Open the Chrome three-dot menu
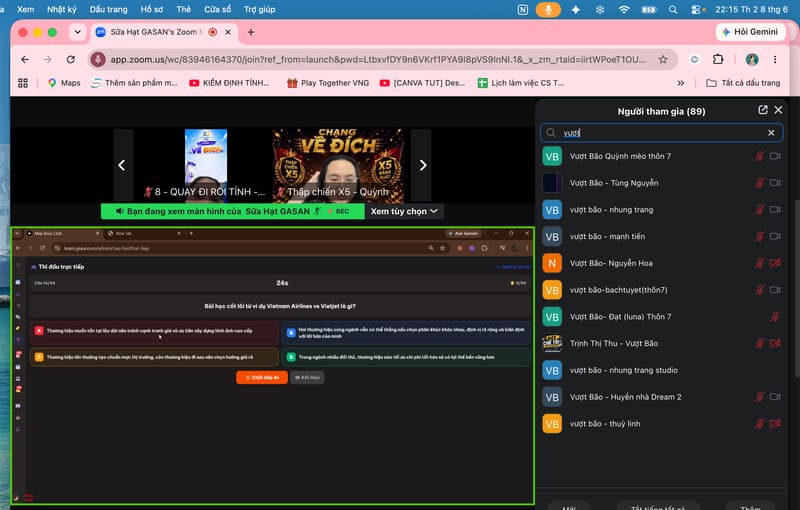Image resolution: width=800 pixels, height=510 pixels. tap(775, 60)
